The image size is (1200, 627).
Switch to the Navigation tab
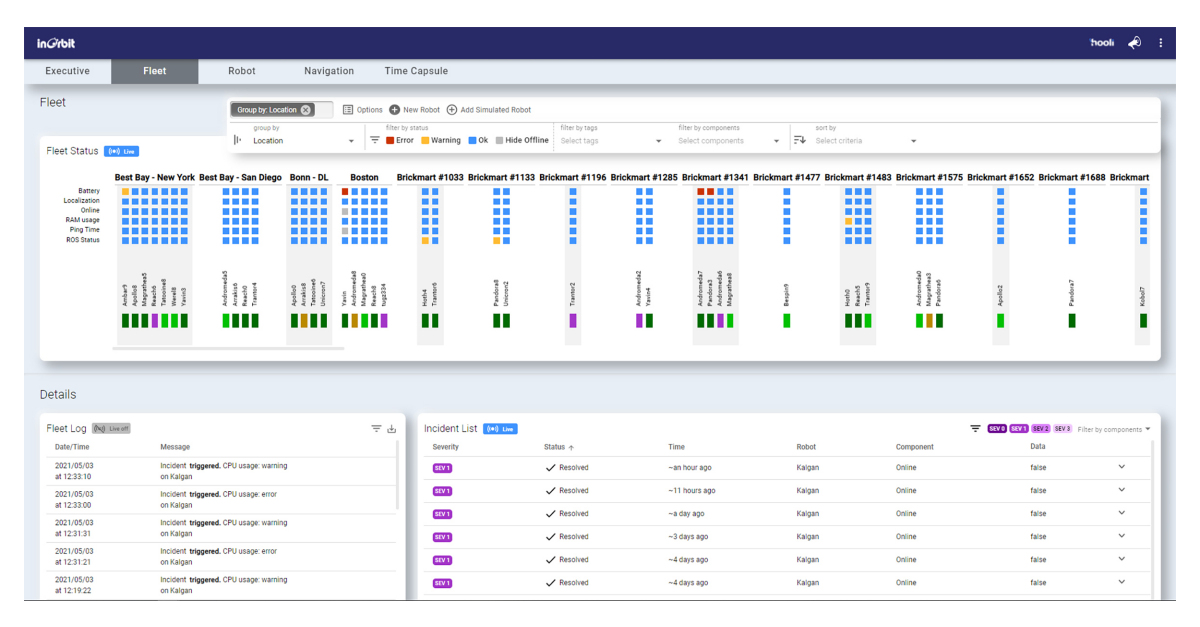(329, 71)
